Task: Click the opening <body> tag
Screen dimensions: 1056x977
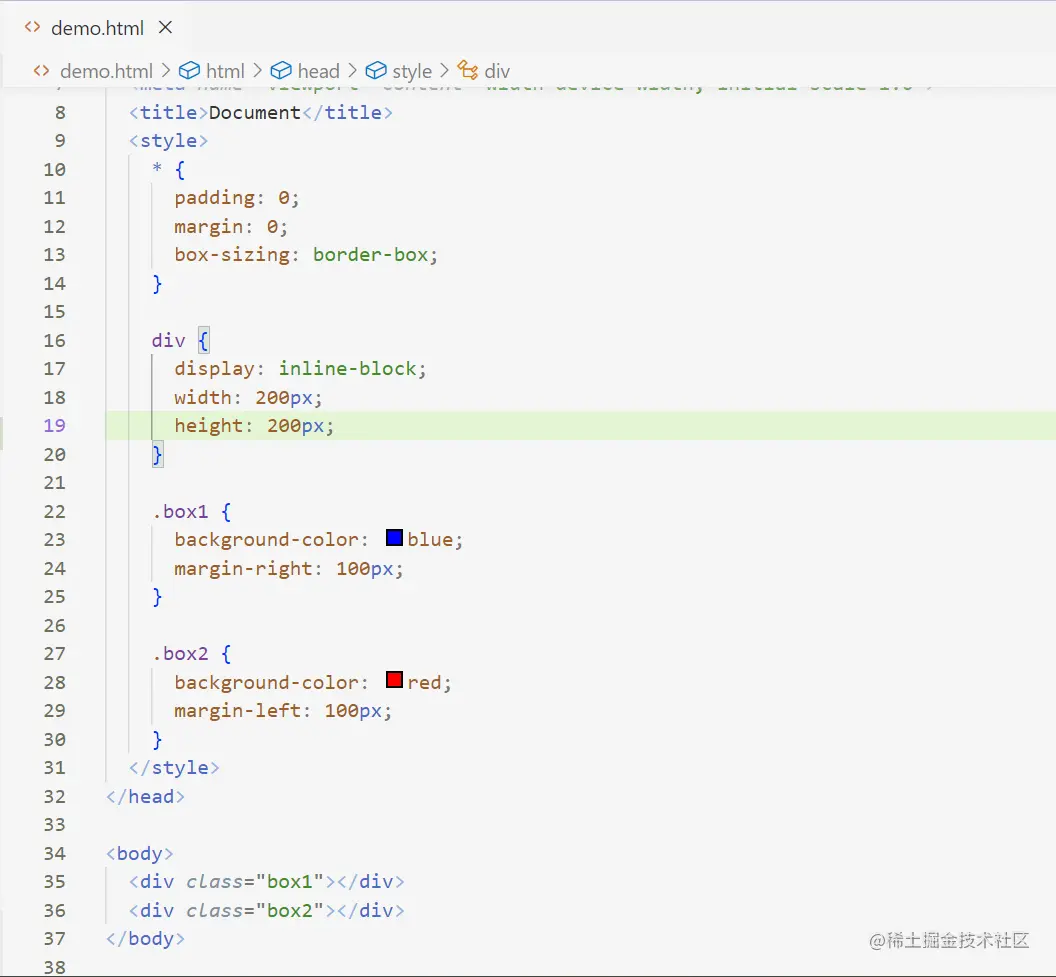Action: pos(139,853)
